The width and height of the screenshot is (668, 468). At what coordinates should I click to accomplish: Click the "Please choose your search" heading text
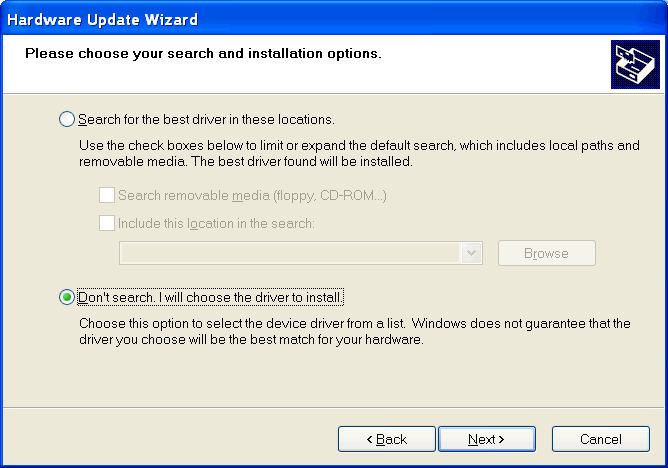[203, 53]
